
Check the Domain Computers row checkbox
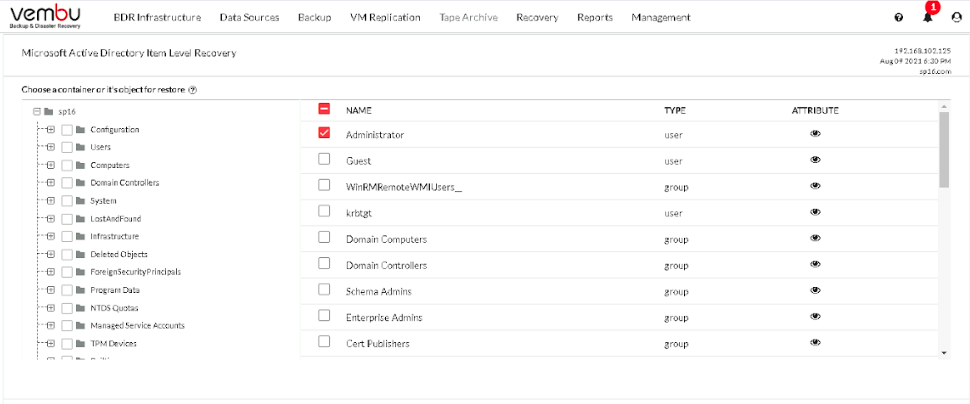324,237
